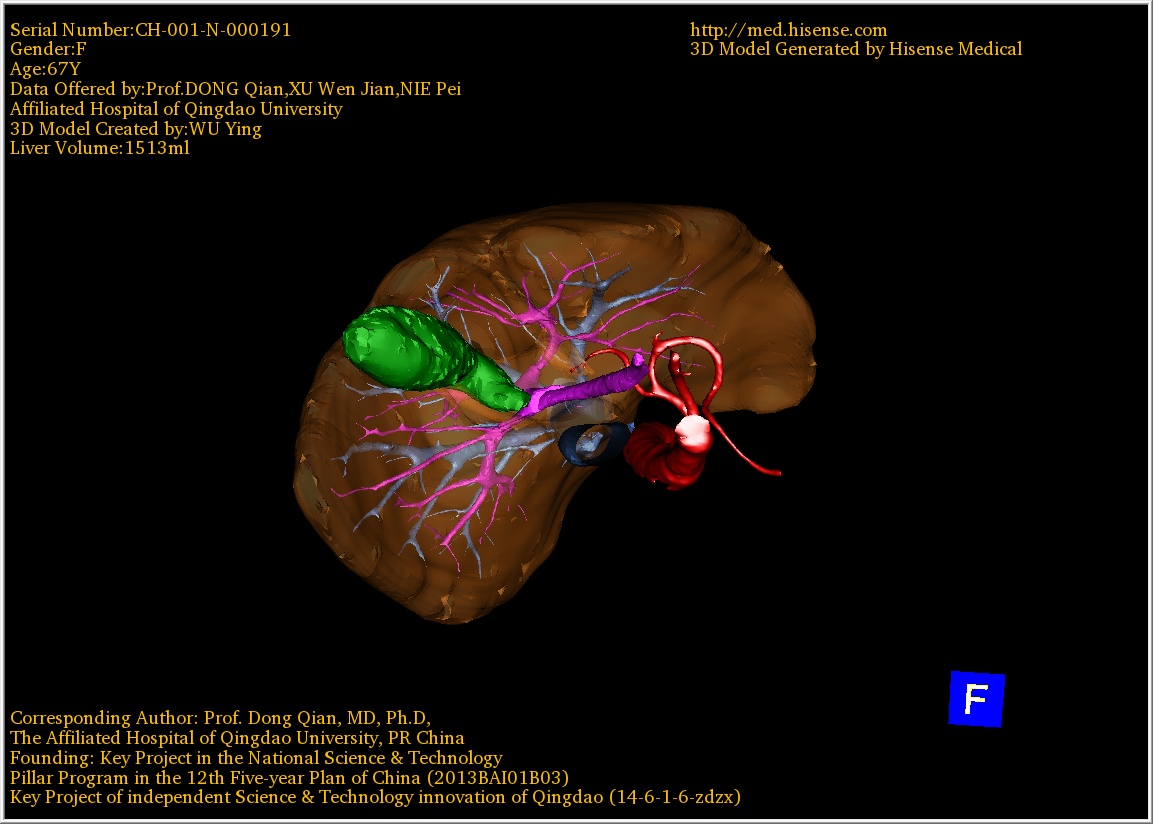The width and height of the screenshot is (1153, 824).
Task: Click the blue F orientation cube
Action: (x=977, y=698)
